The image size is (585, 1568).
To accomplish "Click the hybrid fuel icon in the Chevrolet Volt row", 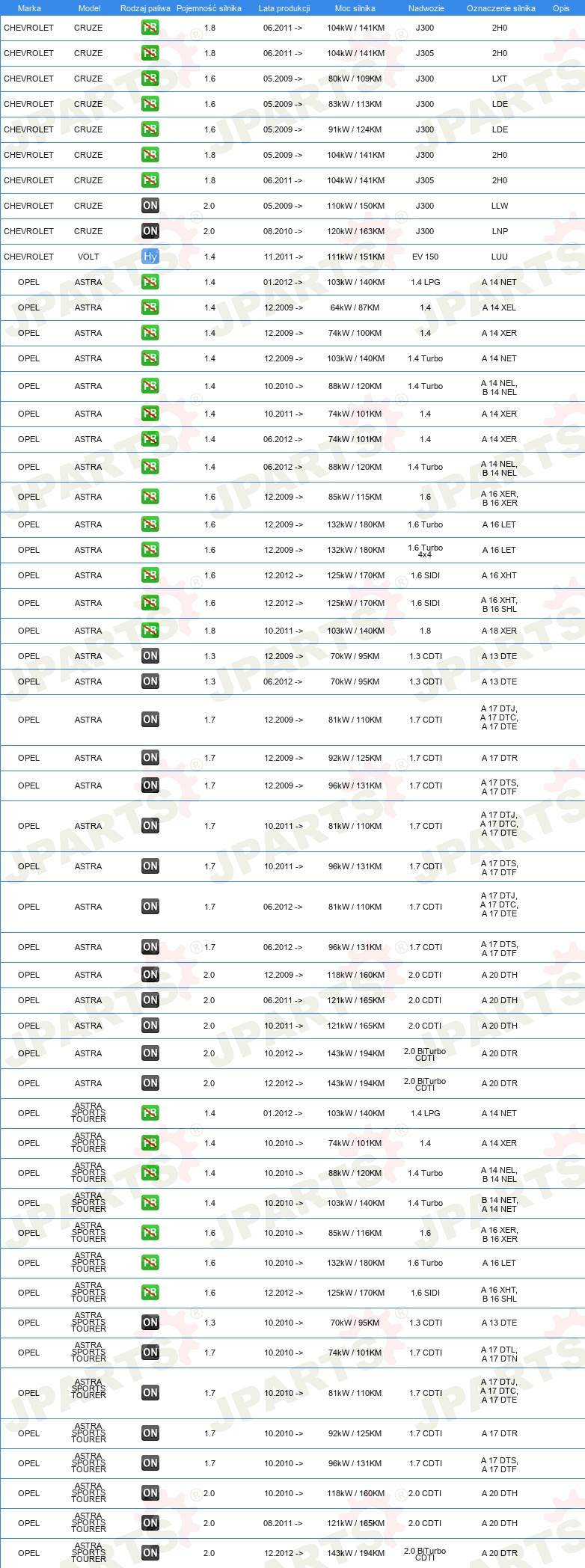I will pos(150,257).
